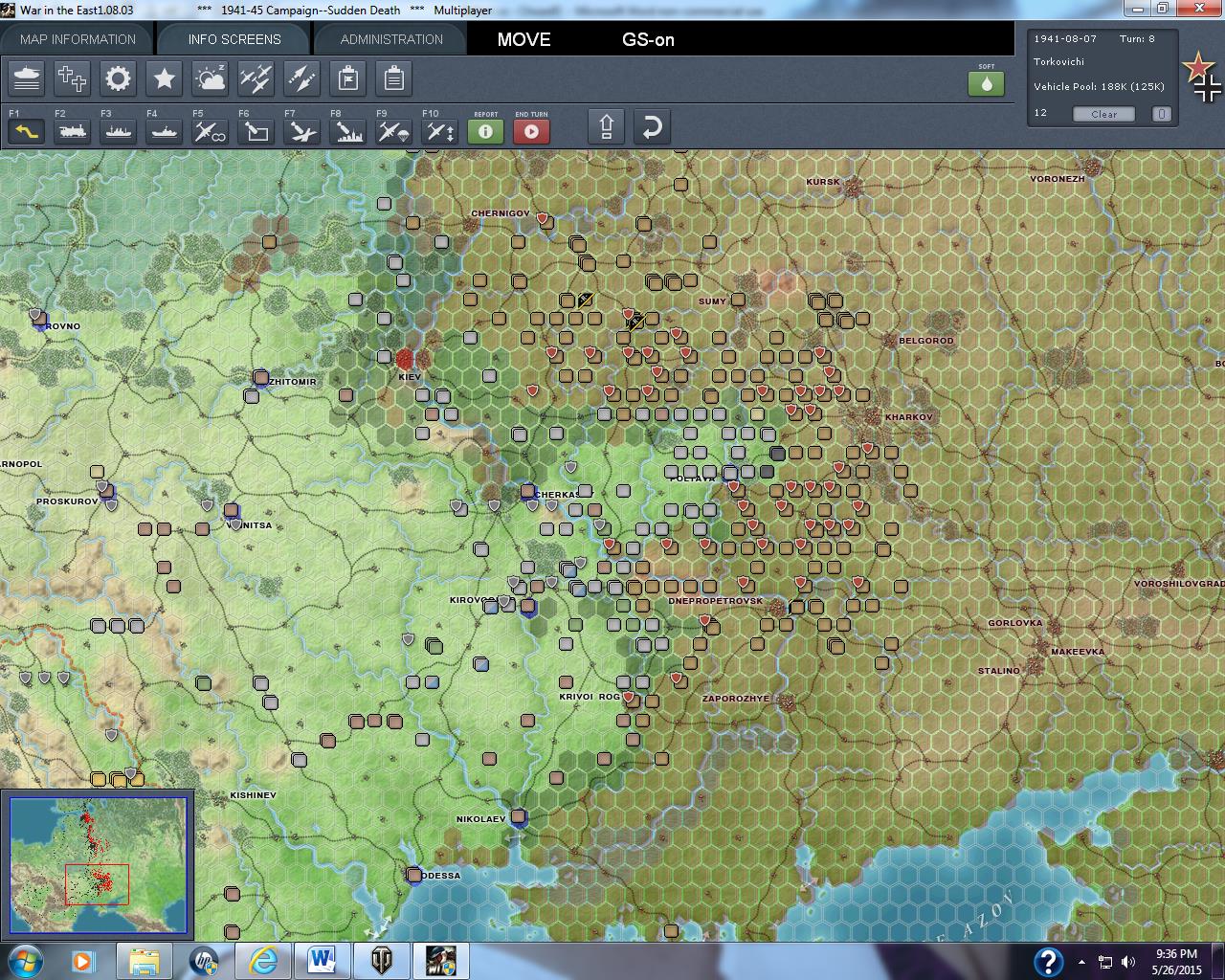1225x980 pixels.
Task: Open the HP taskbar icon
Action: tap(204, 960)
